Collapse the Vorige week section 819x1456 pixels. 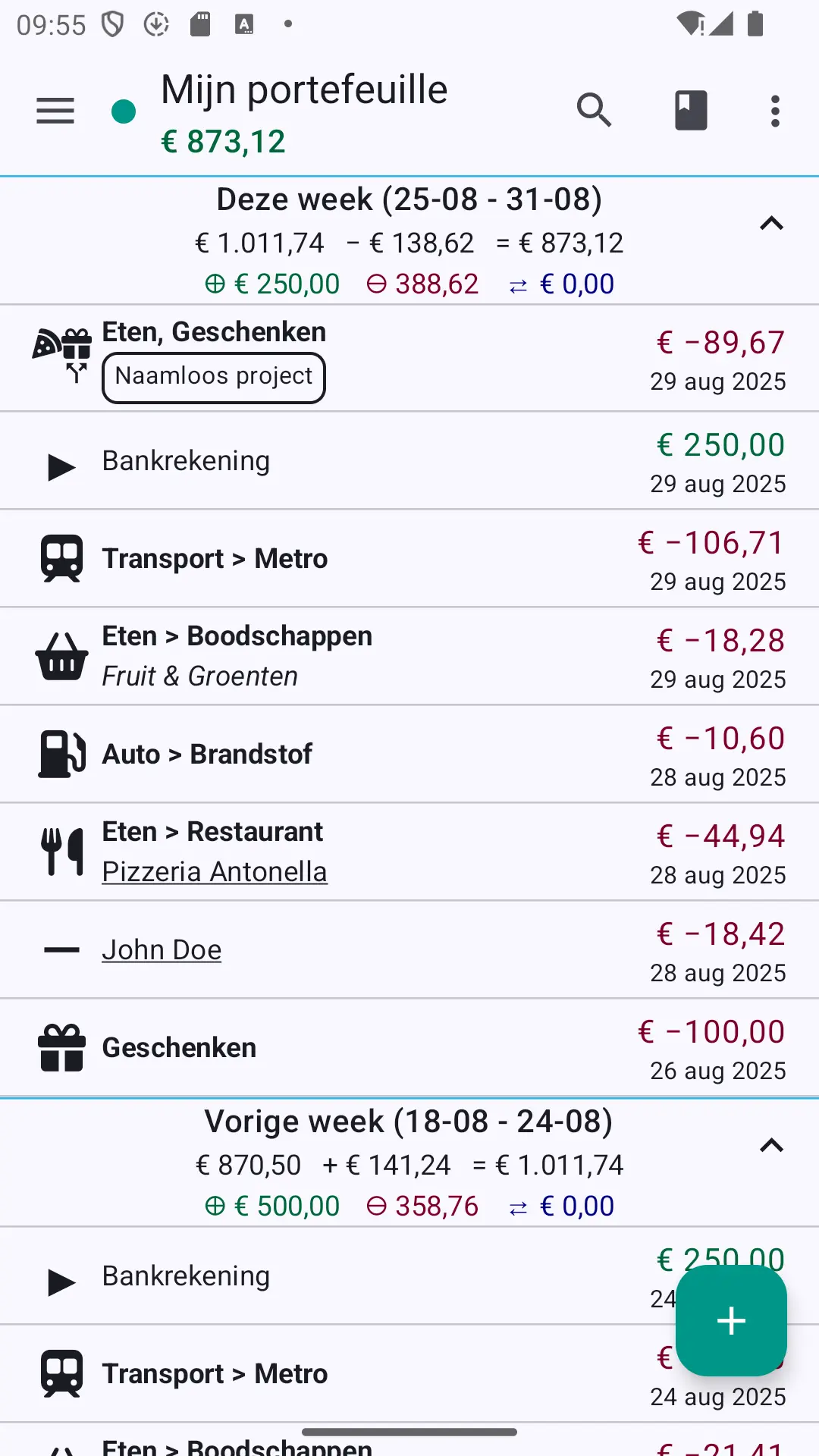point(771,1146)
